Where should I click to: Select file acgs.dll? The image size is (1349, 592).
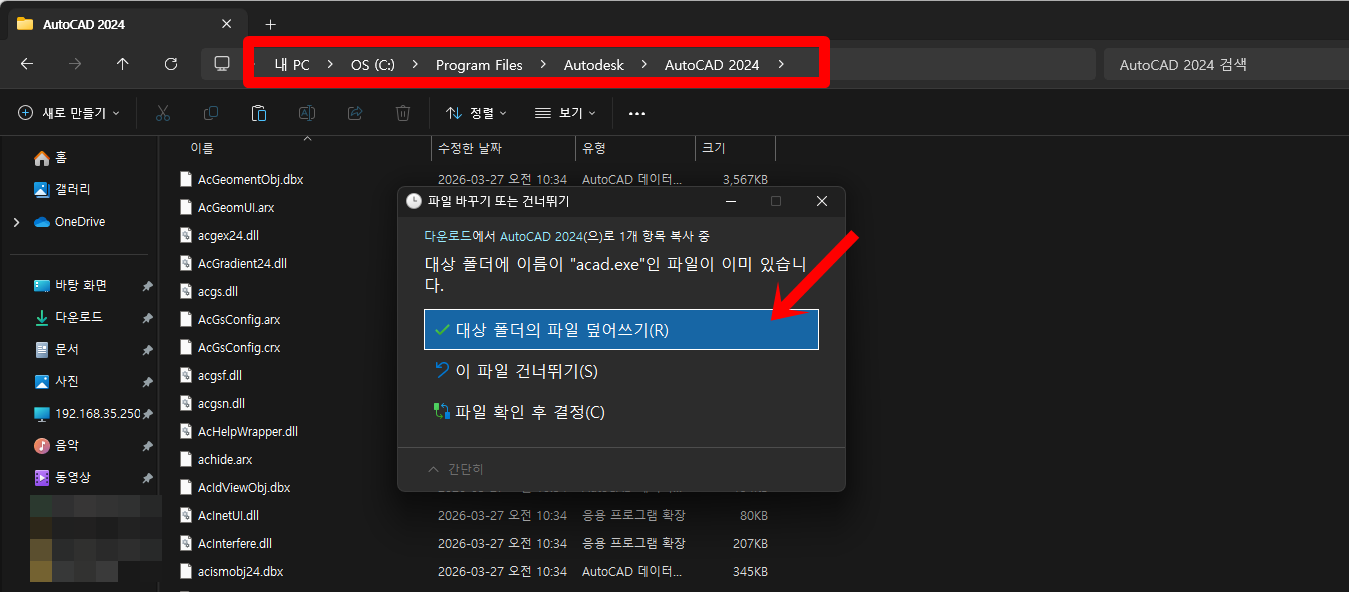[x=217, y=292]
